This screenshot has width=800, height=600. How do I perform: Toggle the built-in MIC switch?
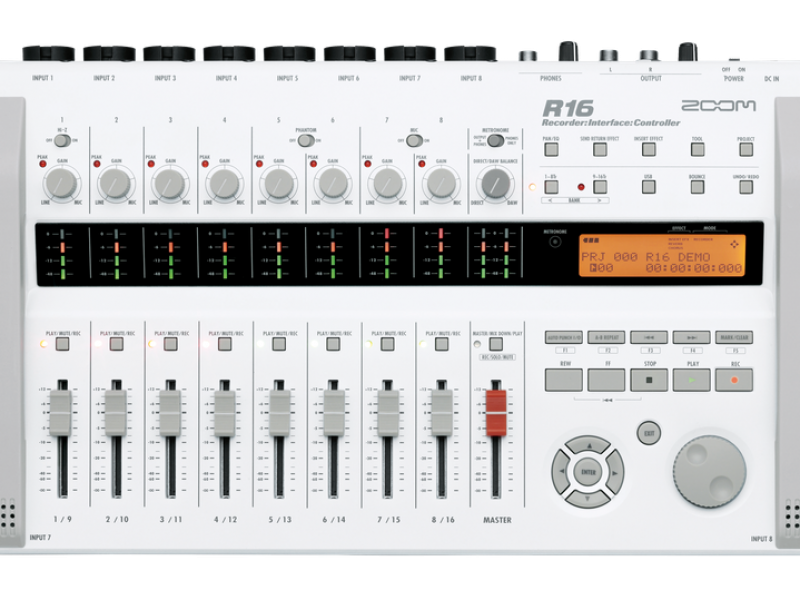click(x=414, y=140)
